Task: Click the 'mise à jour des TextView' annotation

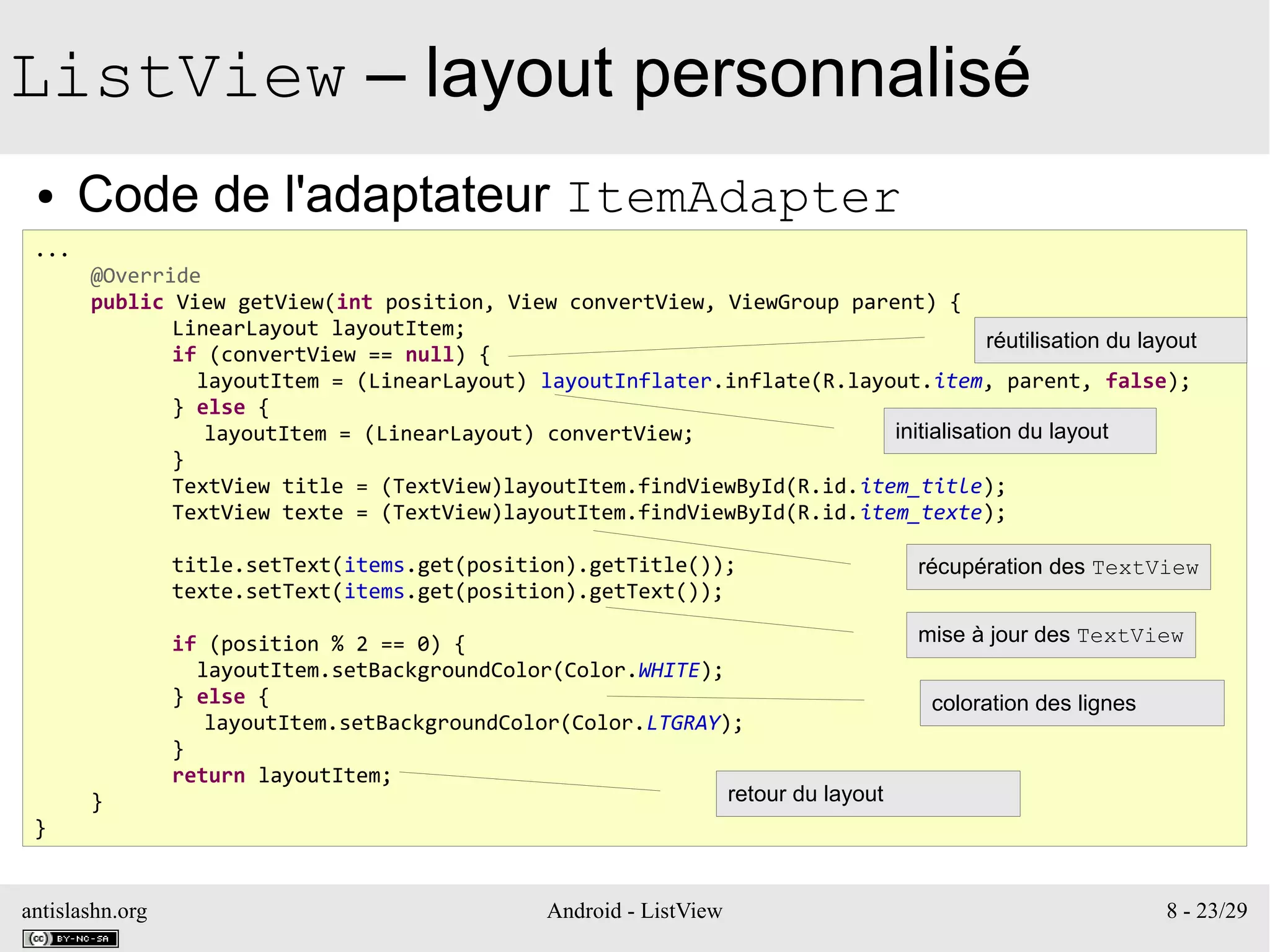Action: click(x=1050, y=635)
